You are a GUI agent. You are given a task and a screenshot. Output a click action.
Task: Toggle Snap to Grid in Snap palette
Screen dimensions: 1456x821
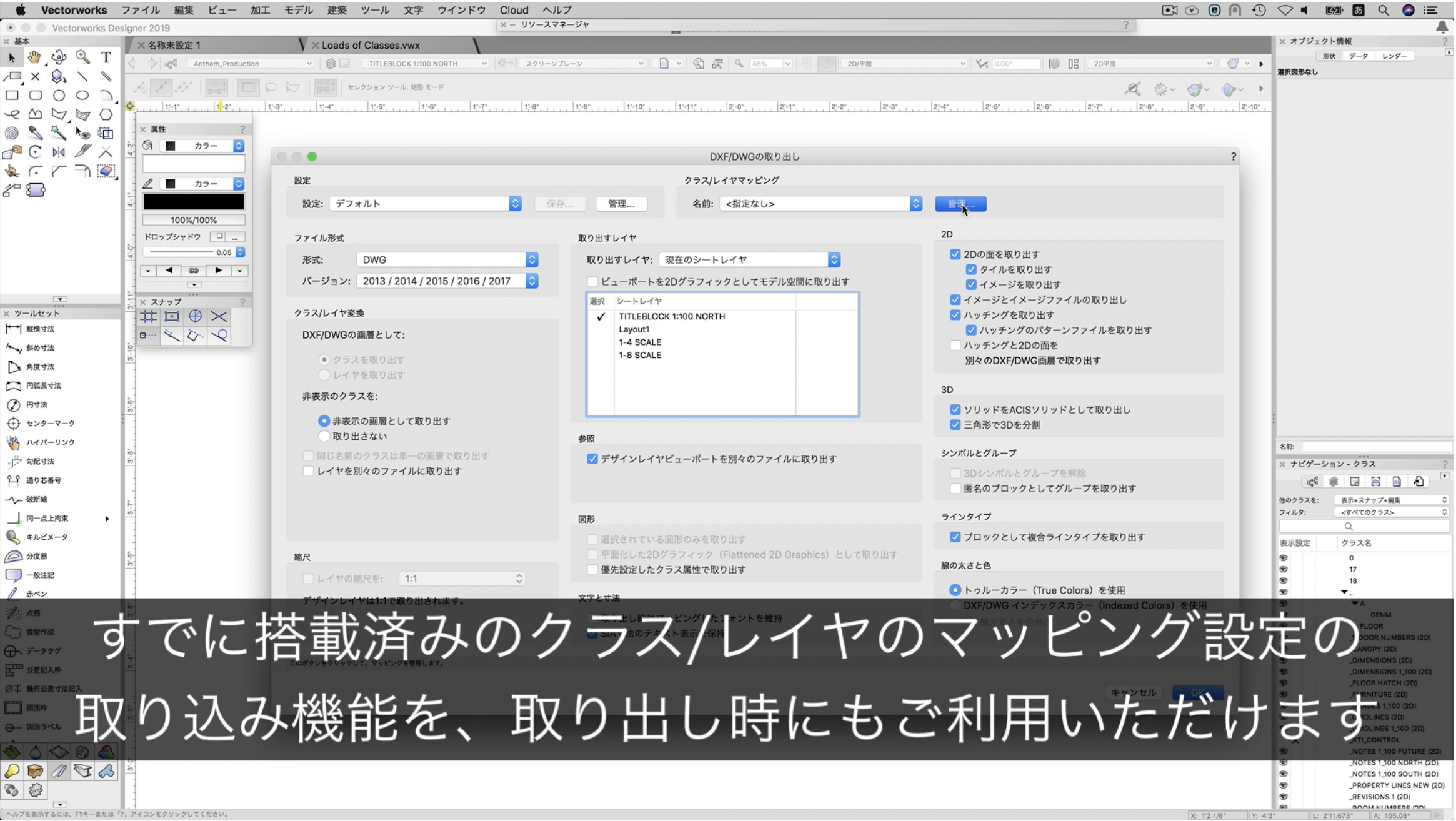tap(149, 317)
